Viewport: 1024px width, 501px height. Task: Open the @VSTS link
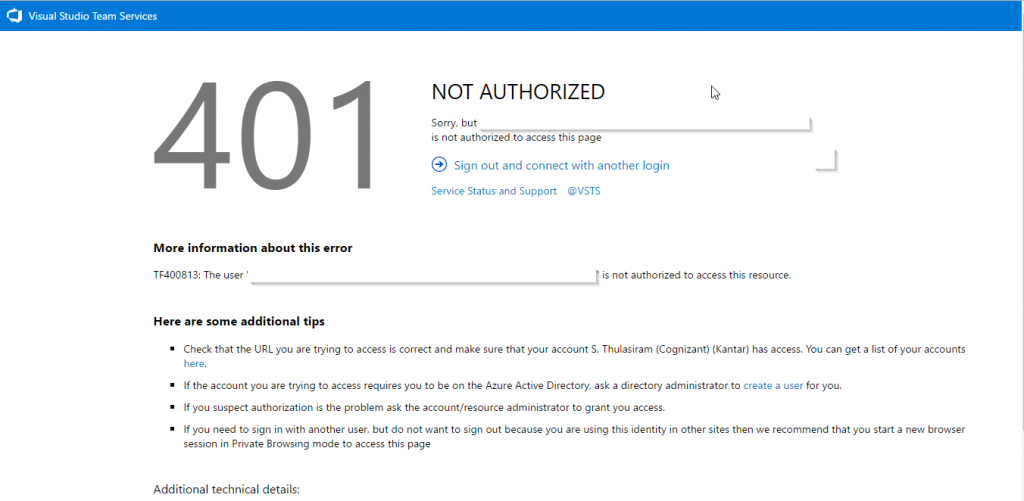point(584,191)
